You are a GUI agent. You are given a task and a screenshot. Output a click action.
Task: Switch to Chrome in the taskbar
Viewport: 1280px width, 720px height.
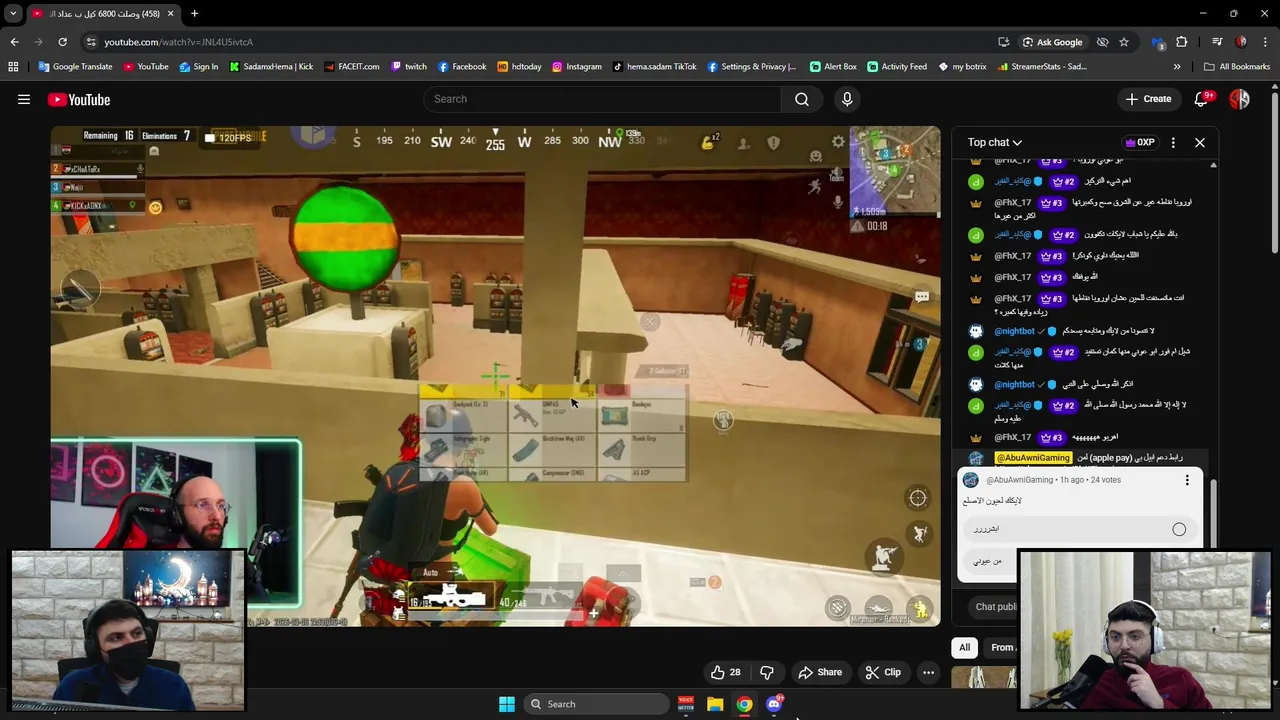[x=744, y=704]
